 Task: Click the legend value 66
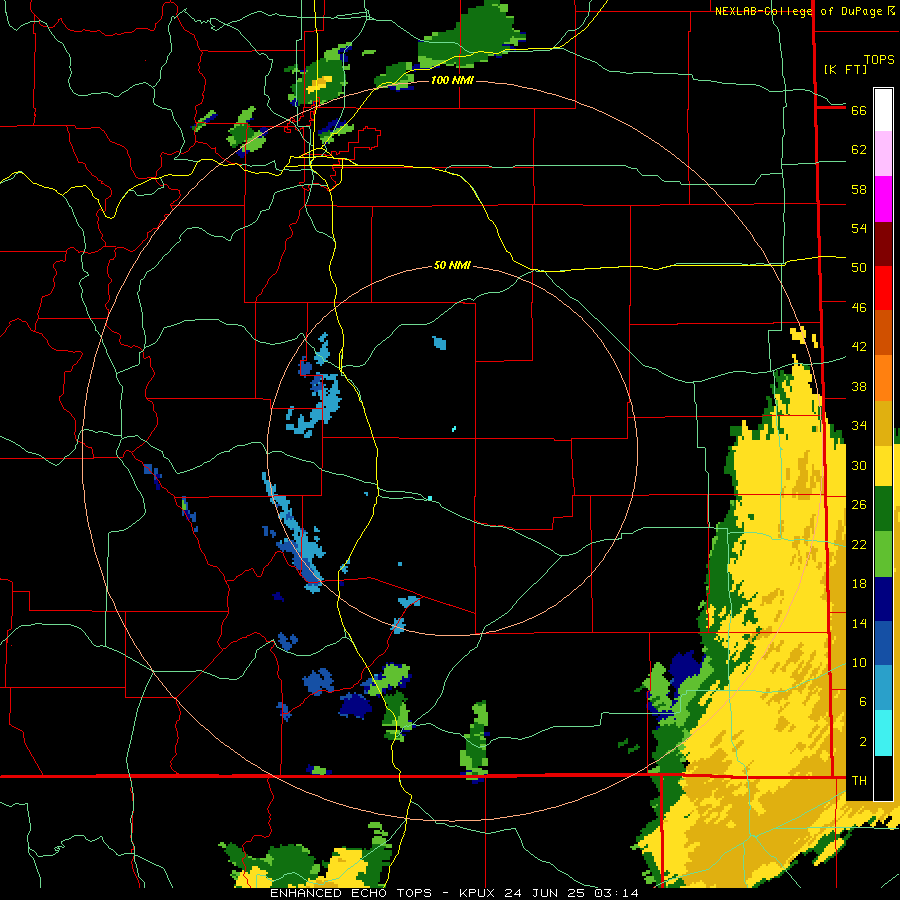coord(859,110)
